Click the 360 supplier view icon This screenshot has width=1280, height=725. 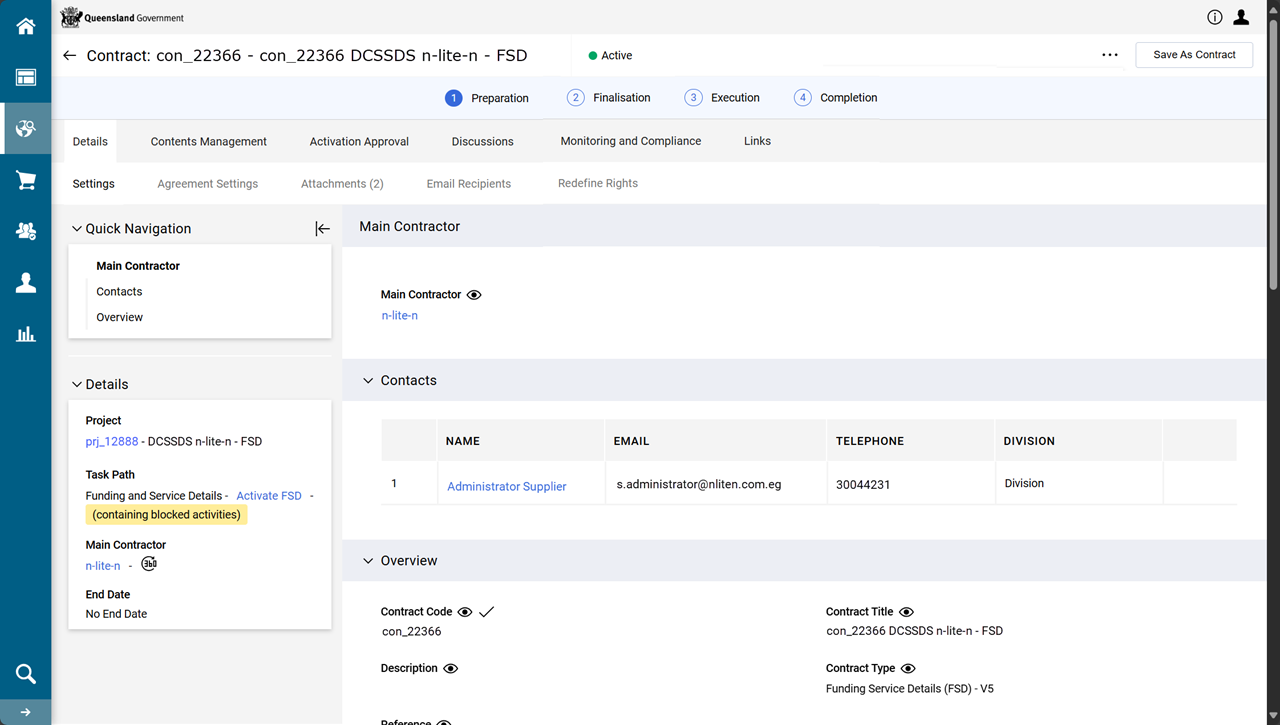pyautogui.click(x=149, y=564)
